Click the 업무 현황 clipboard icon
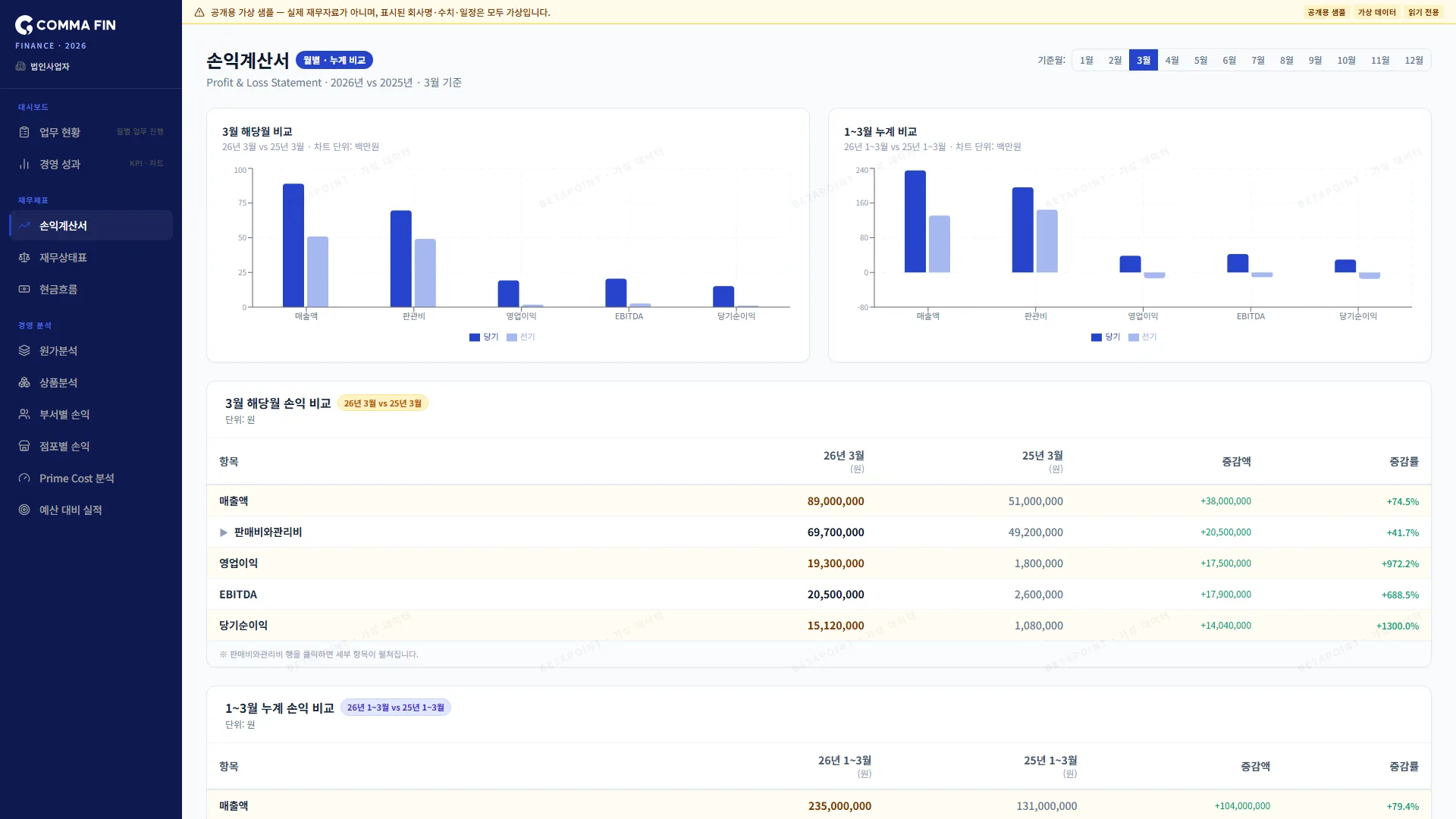Screen dimensions: 1456x819 click(x=24, y=132)
